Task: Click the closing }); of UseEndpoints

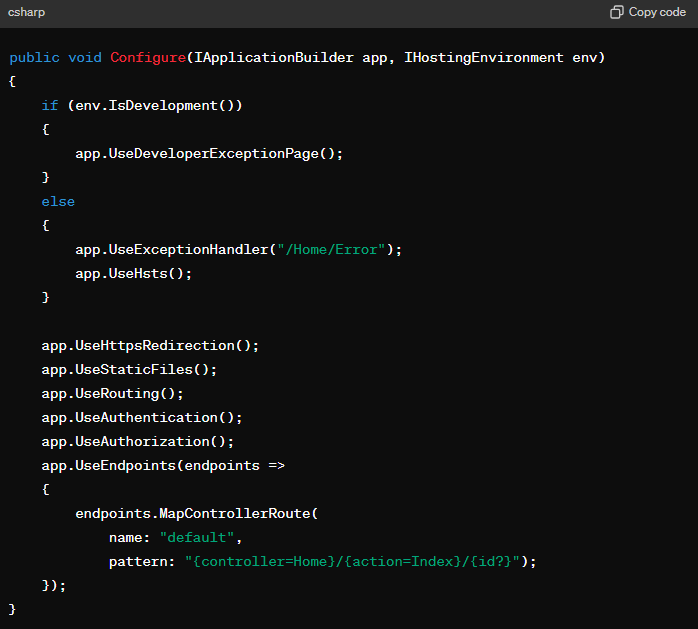Action: 53,586
